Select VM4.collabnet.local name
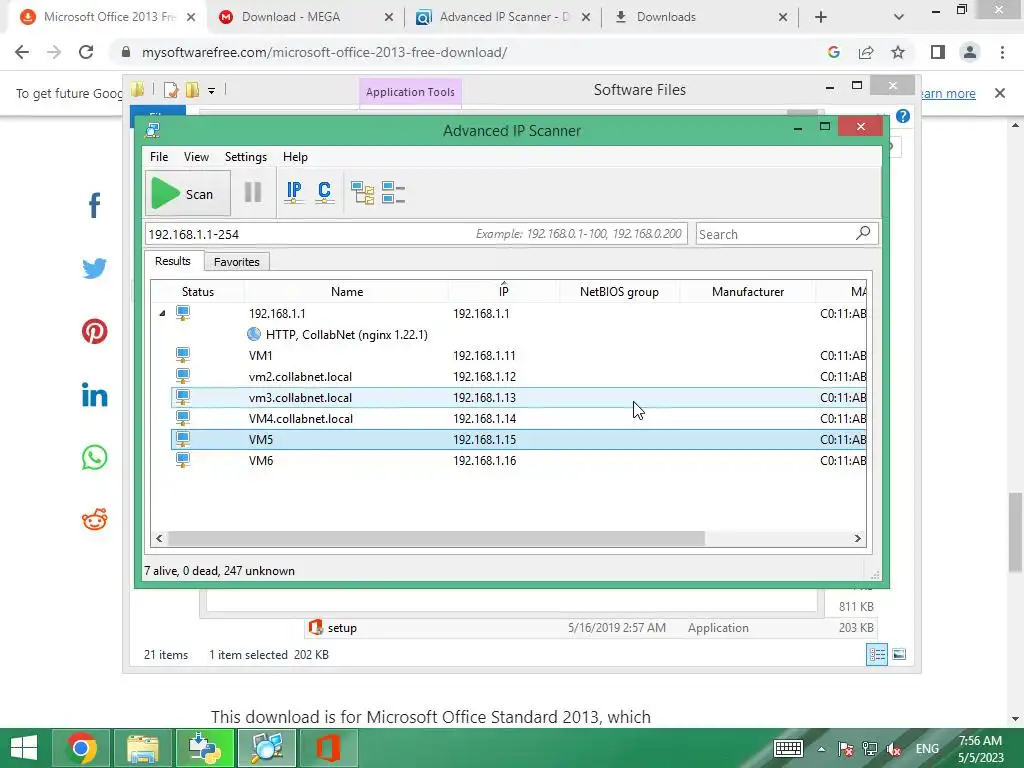1024x768 pixels. (300, 419)
